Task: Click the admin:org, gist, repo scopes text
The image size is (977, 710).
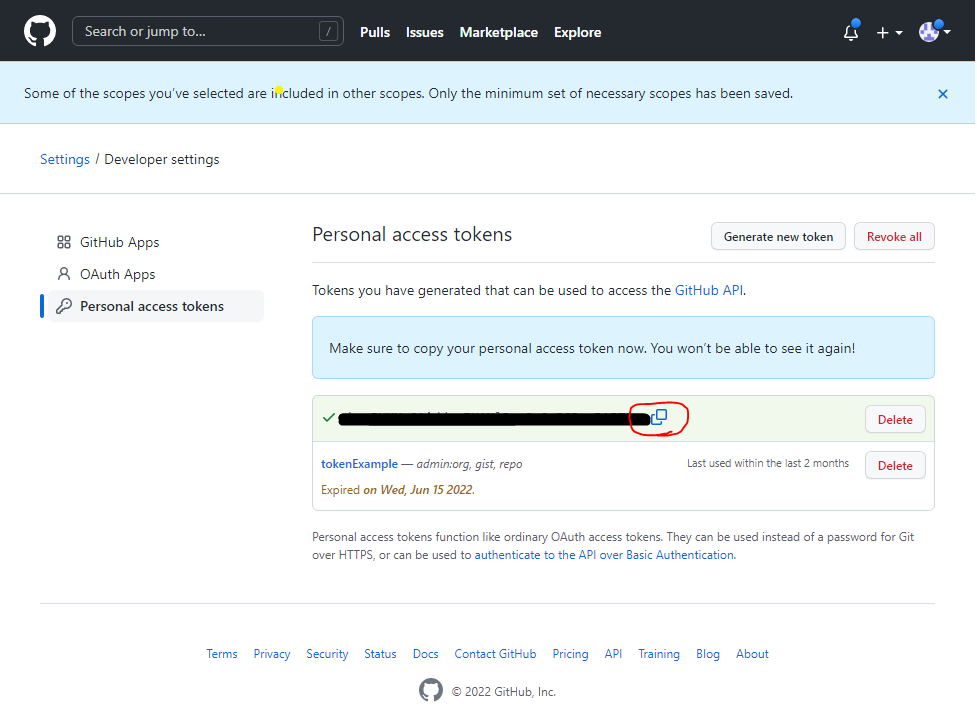Action: [469, 464]
